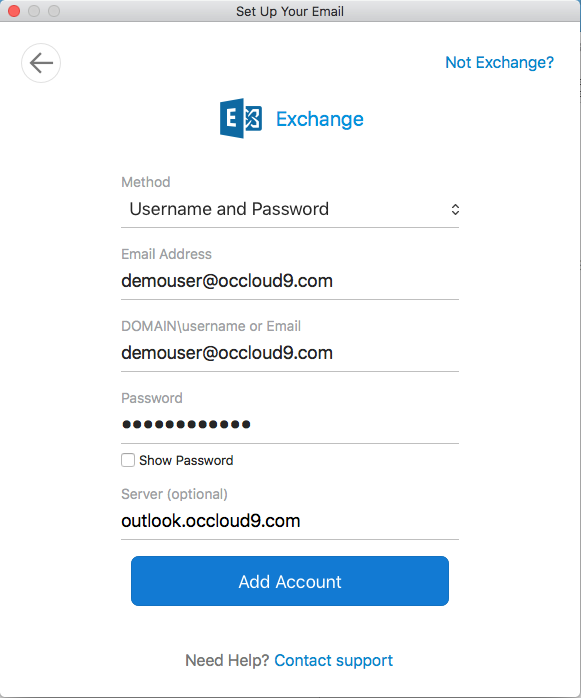
Task: Click the Add Account button
Action: point(290,581)
